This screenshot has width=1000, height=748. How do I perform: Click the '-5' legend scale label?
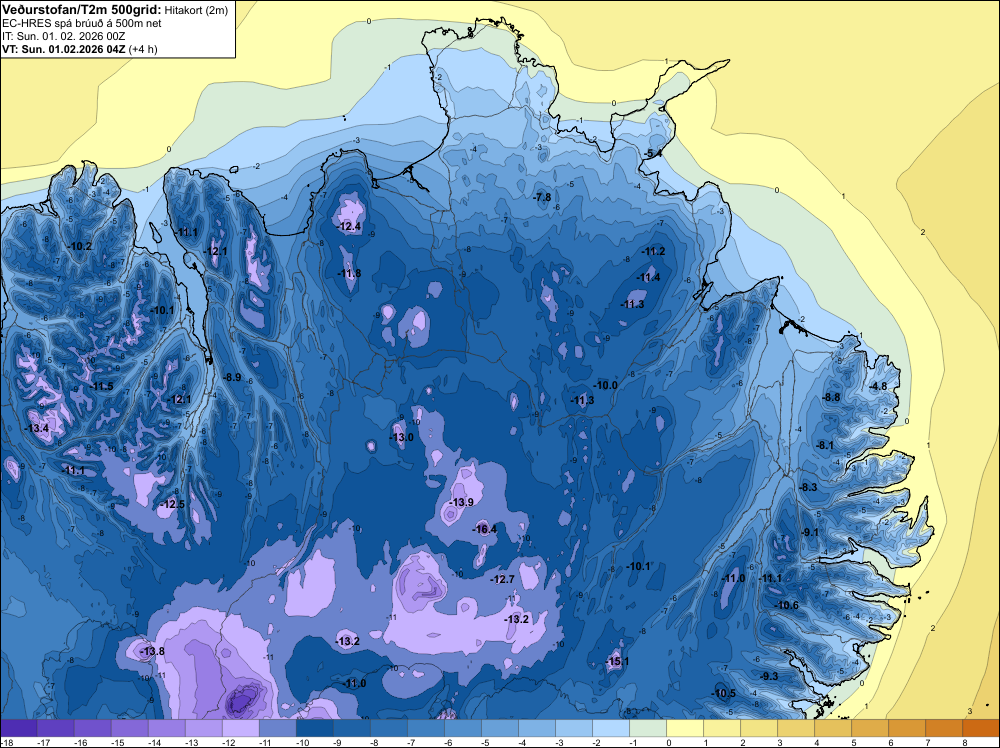click(485, 742)
